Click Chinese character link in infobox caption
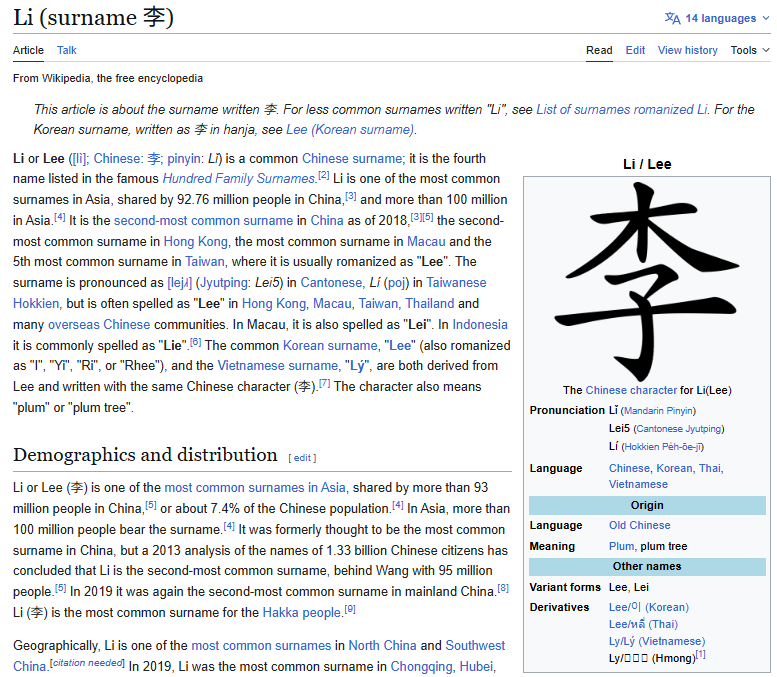The height and width of the screenshot is (677, 777). pyautogui.click(x=631, y=391)
